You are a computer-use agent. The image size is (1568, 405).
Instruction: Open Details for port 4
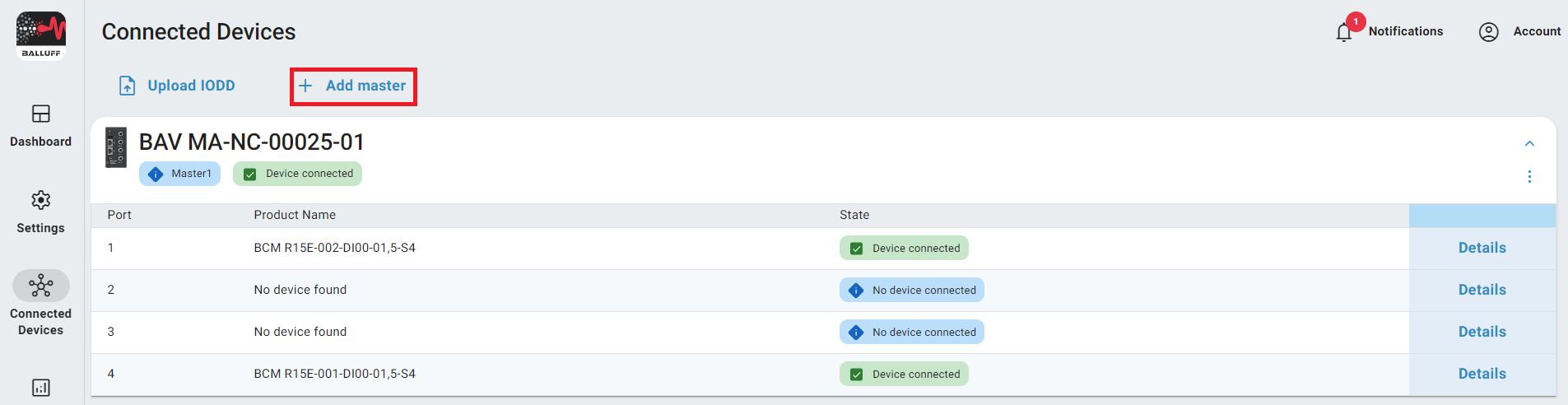(x=1482, y=374)
